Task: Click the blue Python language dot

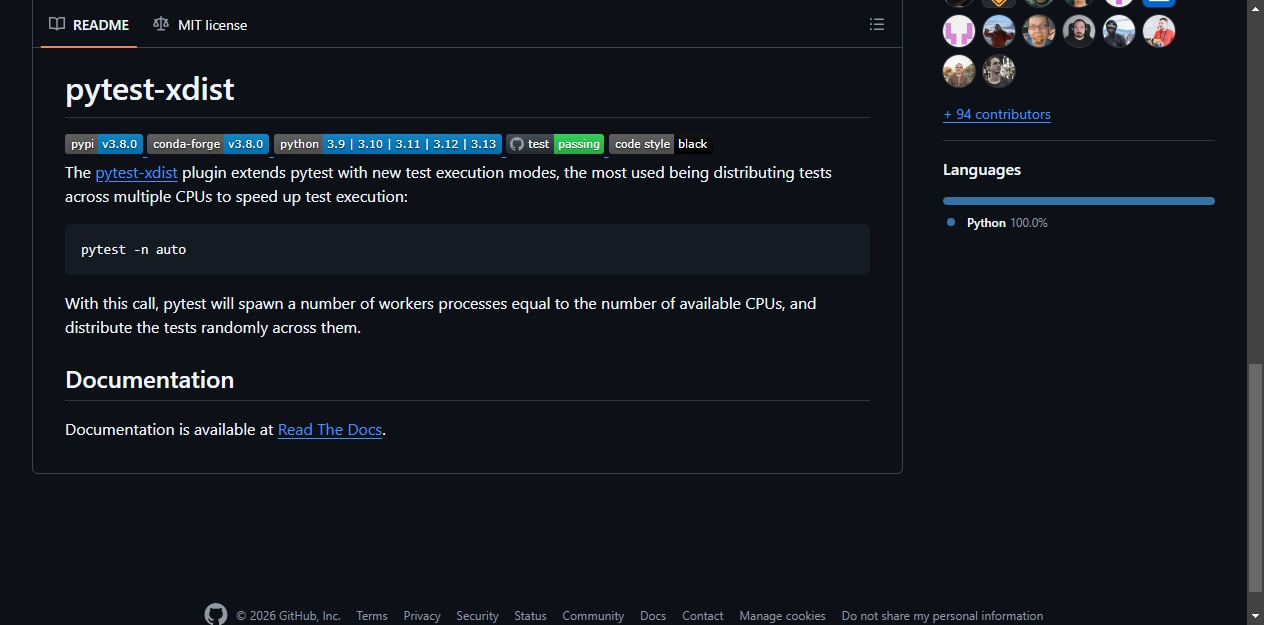Action: tap(951, 222)
